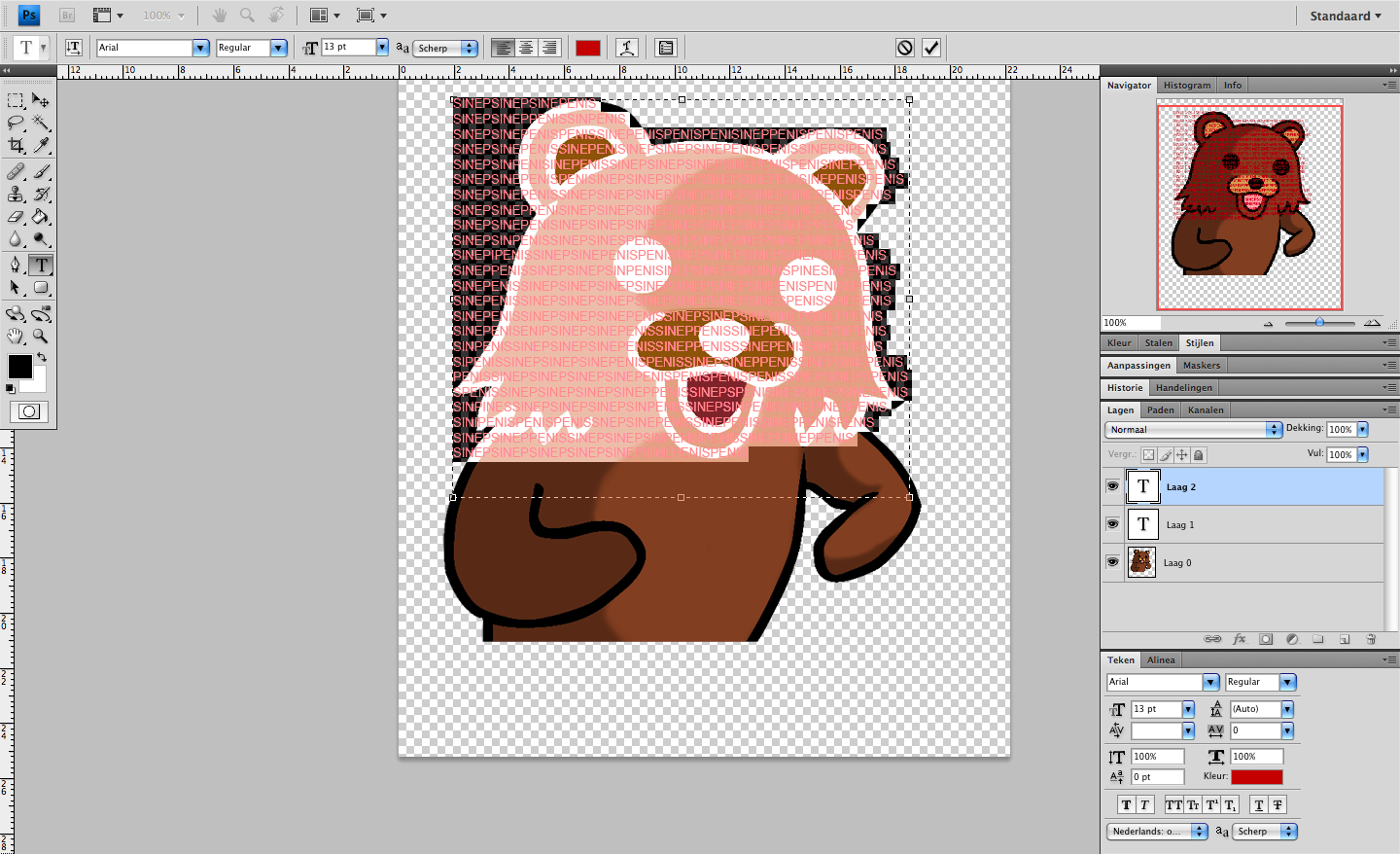
Task: Pick the Lasso tool
Action: [x=16, y=123]
